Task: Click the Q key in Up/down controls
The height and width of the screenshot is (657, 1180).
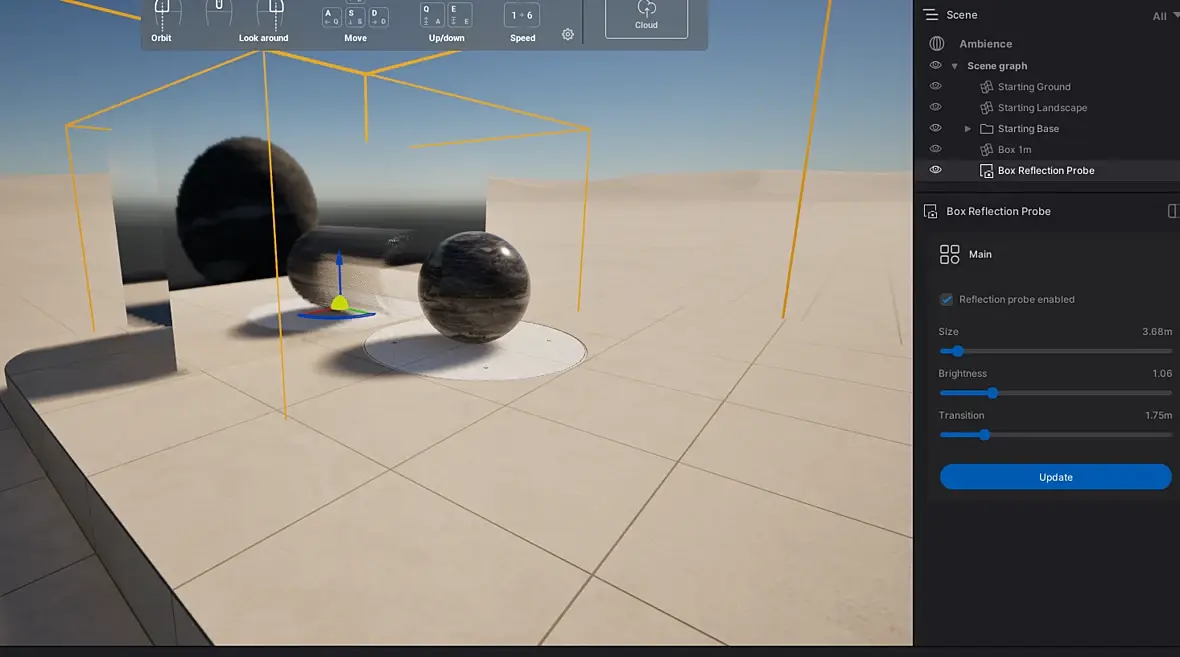Action: click(432, 14)
